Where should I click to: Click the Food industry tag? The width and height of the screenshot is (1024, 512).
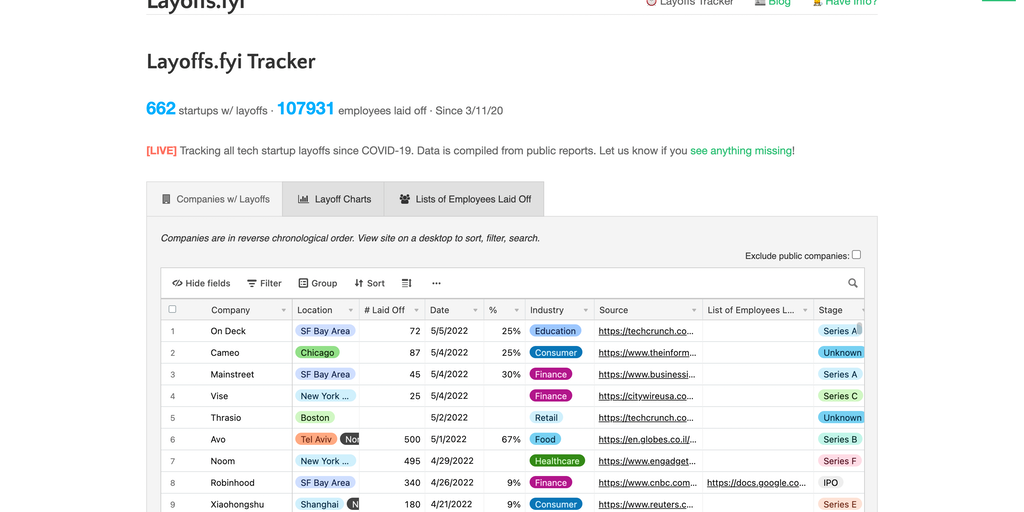click(545, 440)
